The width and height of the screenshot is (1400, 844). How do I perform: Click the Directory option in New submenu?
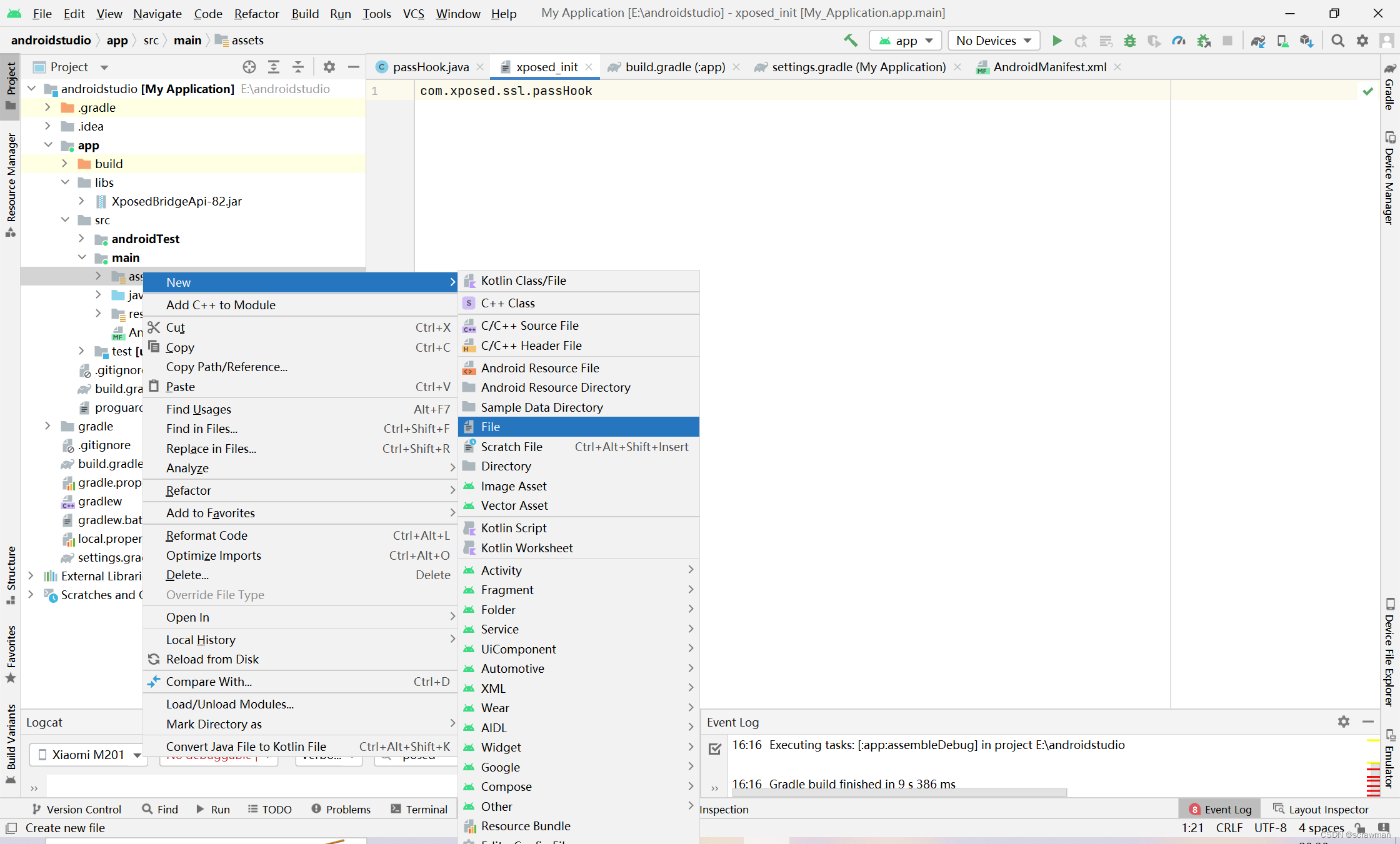[x=579, y=466]
